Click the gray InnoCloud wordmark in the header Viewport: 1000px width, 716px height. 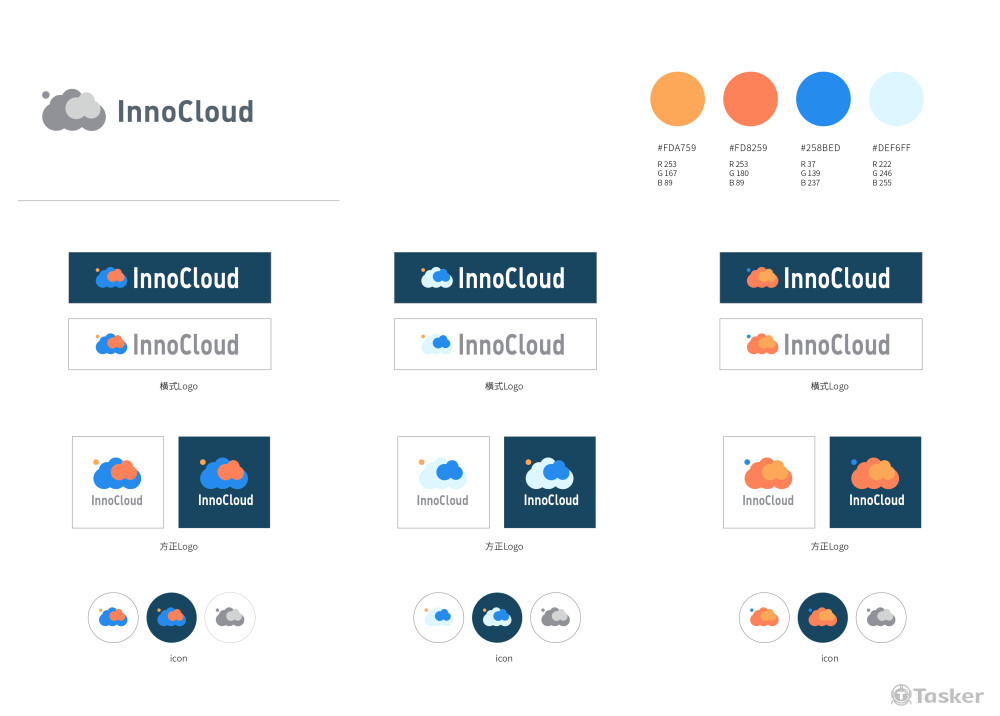[186, 112]
